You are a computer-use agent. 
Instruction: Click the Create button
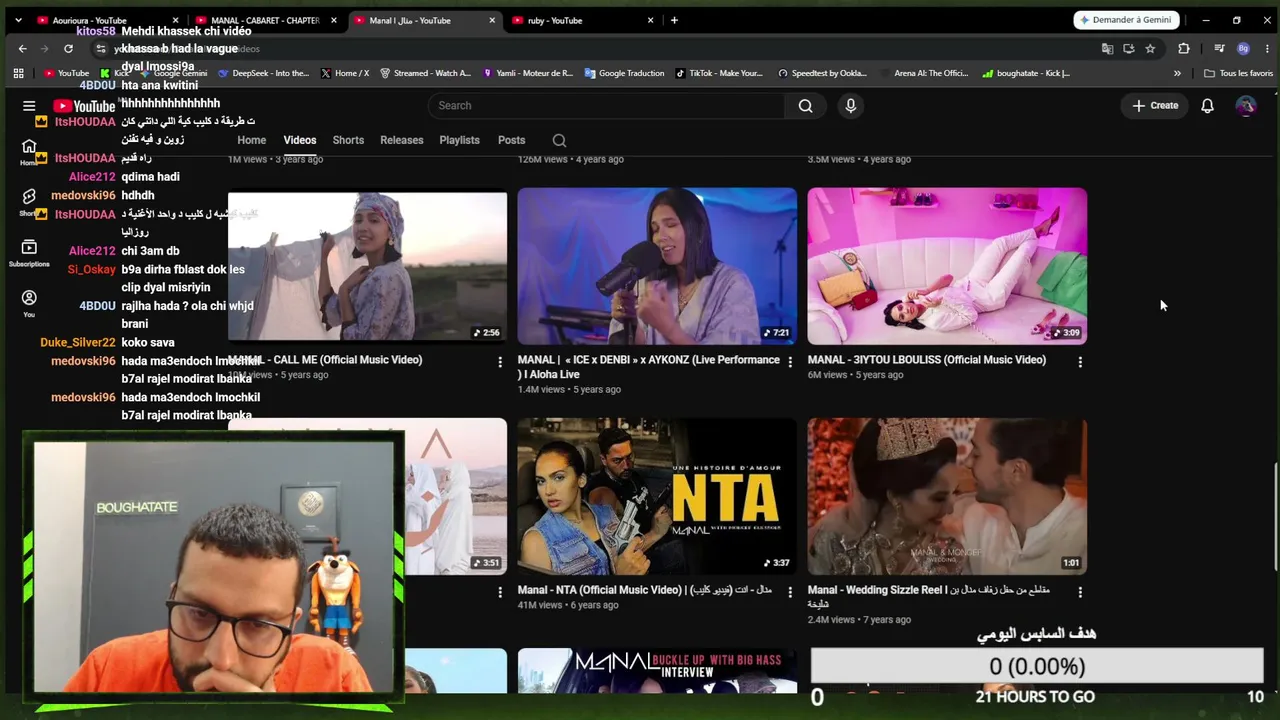(x=1155, y=106)
